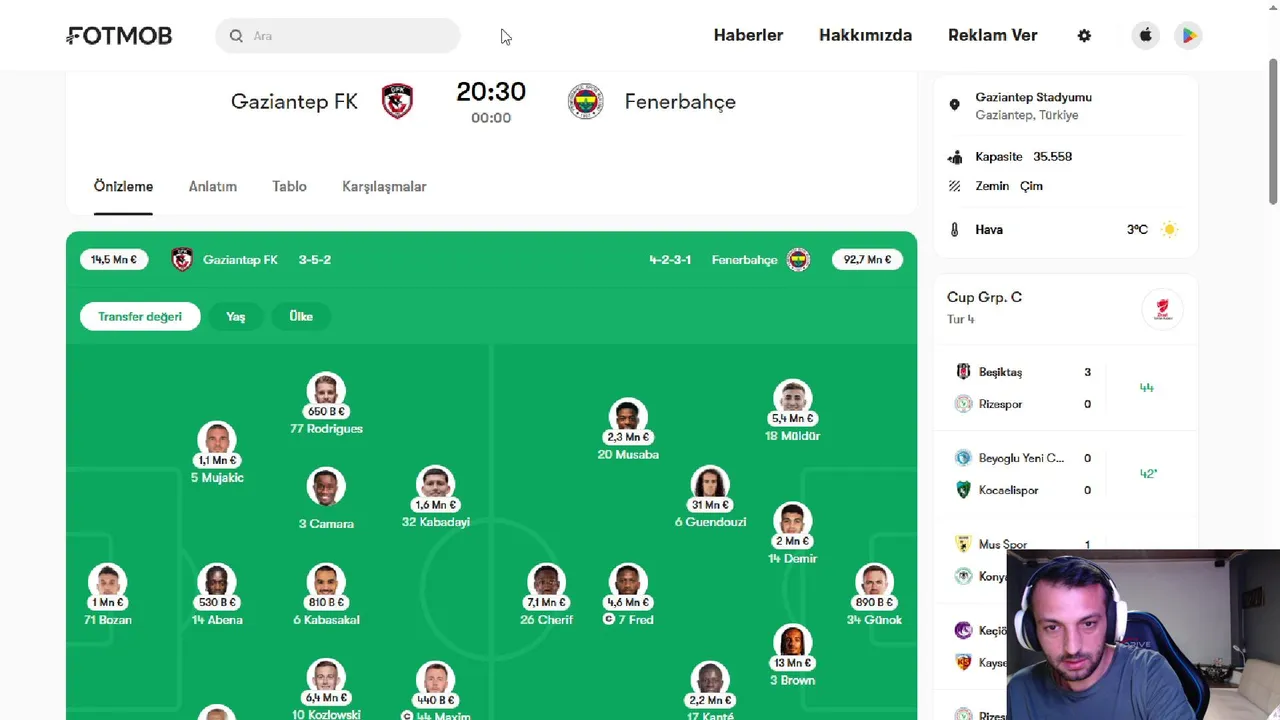The width and height of the screenshot is (1280, 720).
Task: Switch lineup view to Ülke
Action: 301,317
